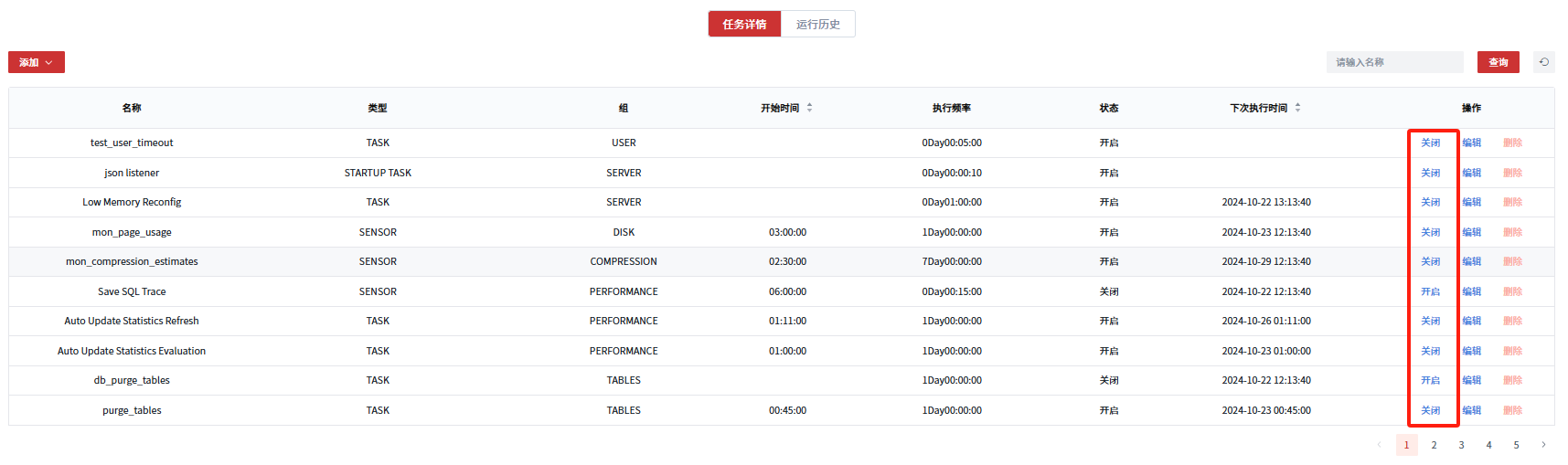The image size is (1568, 465).
Task: Jump to page 5 in pagination
Action: (x=1516, y=445)
